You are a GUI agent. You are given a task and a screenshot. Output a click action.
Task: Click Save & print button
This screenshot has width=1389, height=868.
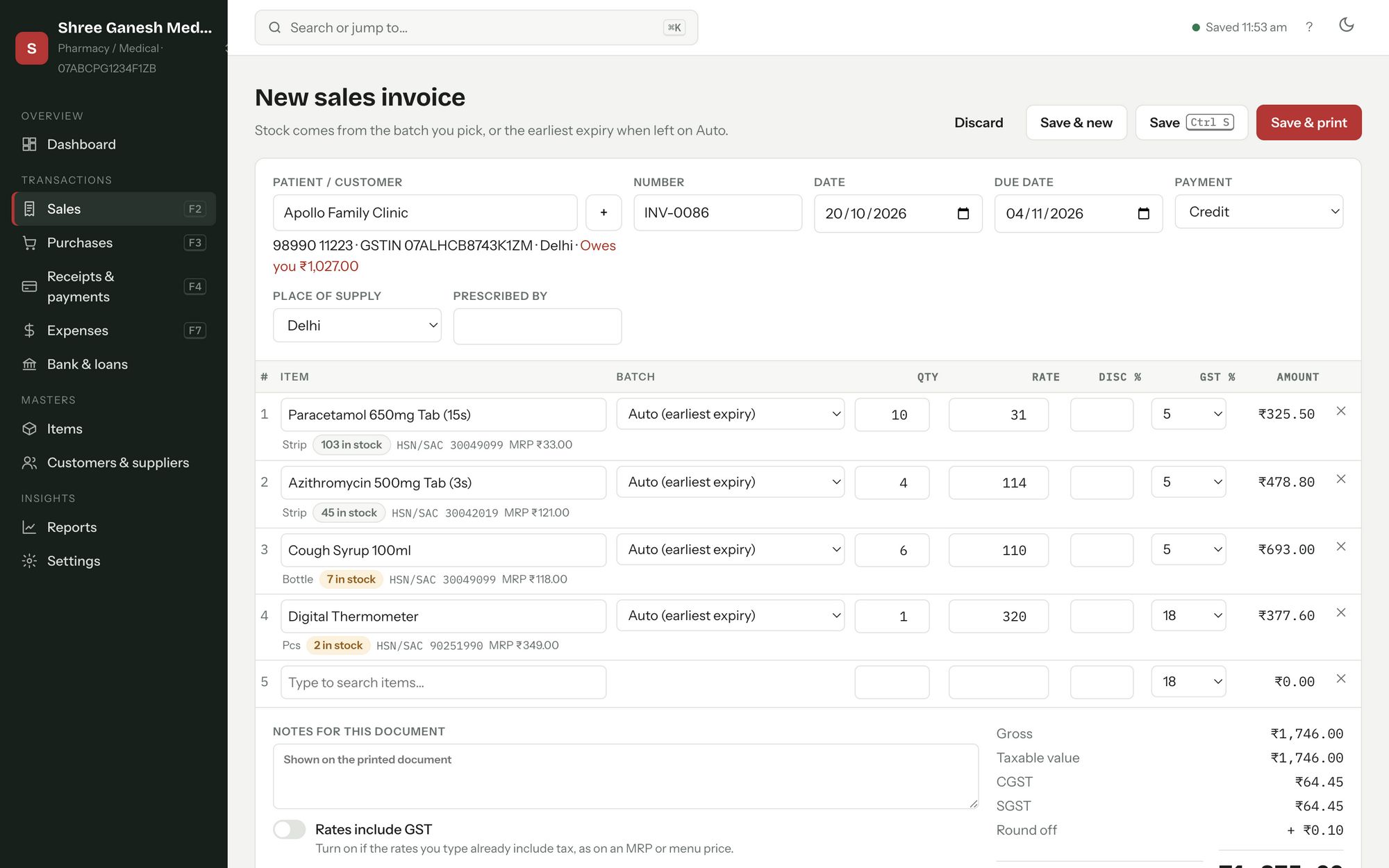(1308, 123)
